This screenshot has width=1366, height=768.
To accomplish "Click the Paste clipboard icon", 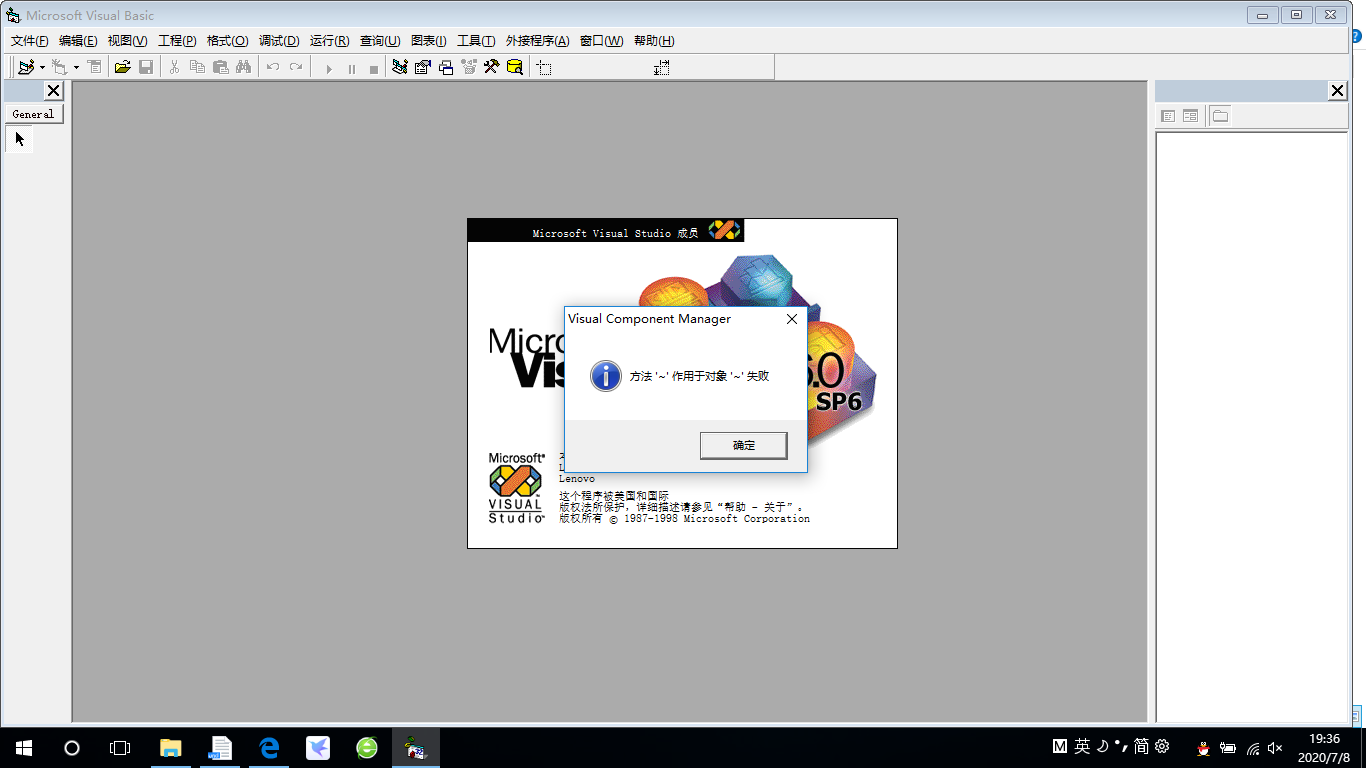I will tap(220, 67).
